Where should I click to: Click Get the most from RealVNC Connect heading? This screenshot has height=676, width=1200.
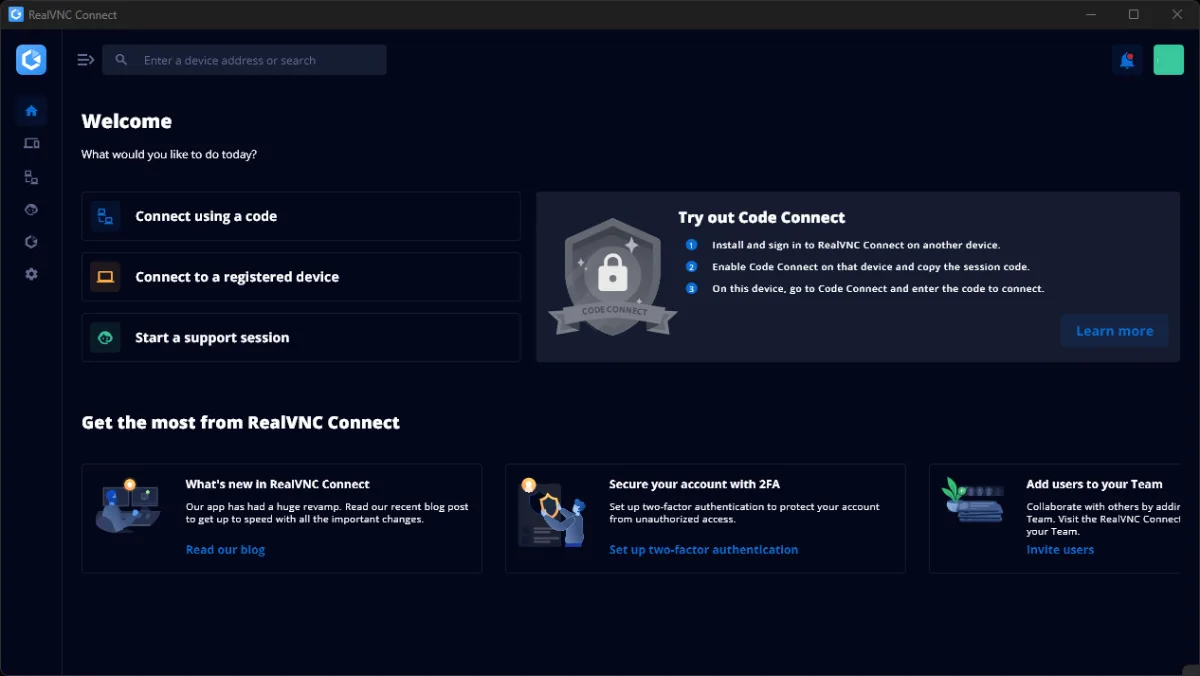tap(241, 422)
